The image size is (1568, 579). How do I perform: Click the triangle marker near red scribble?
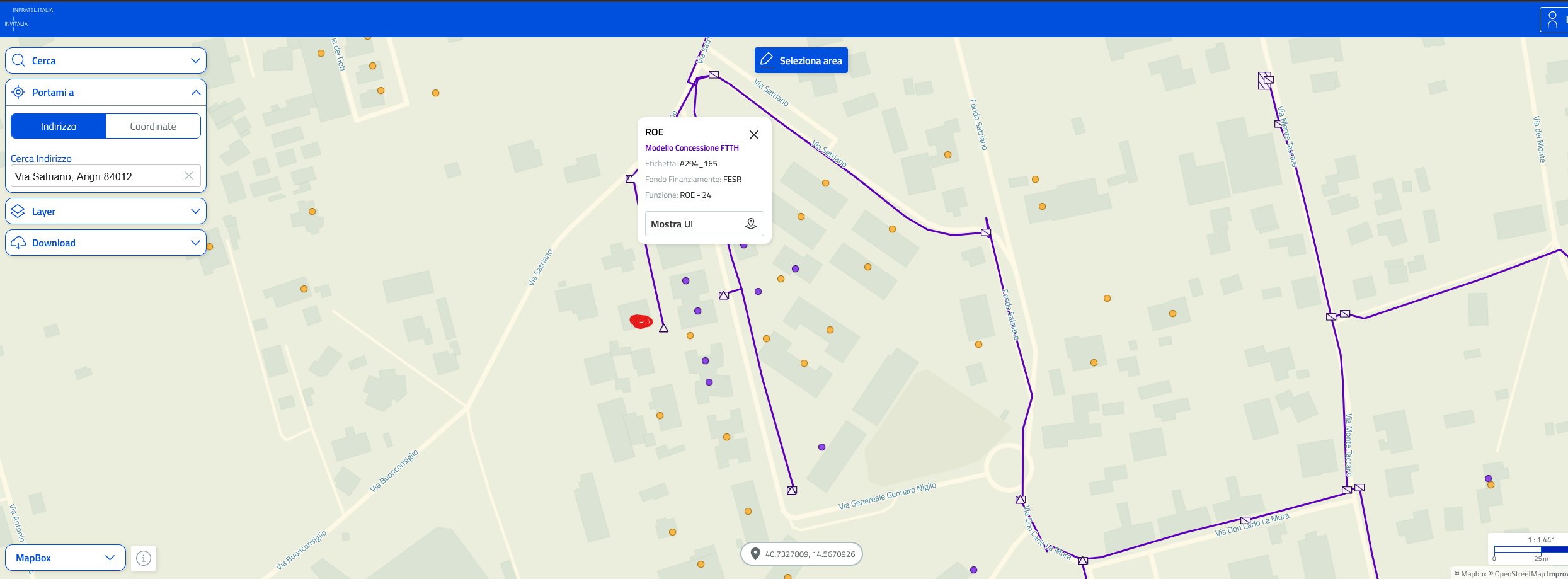pos(663,328)
